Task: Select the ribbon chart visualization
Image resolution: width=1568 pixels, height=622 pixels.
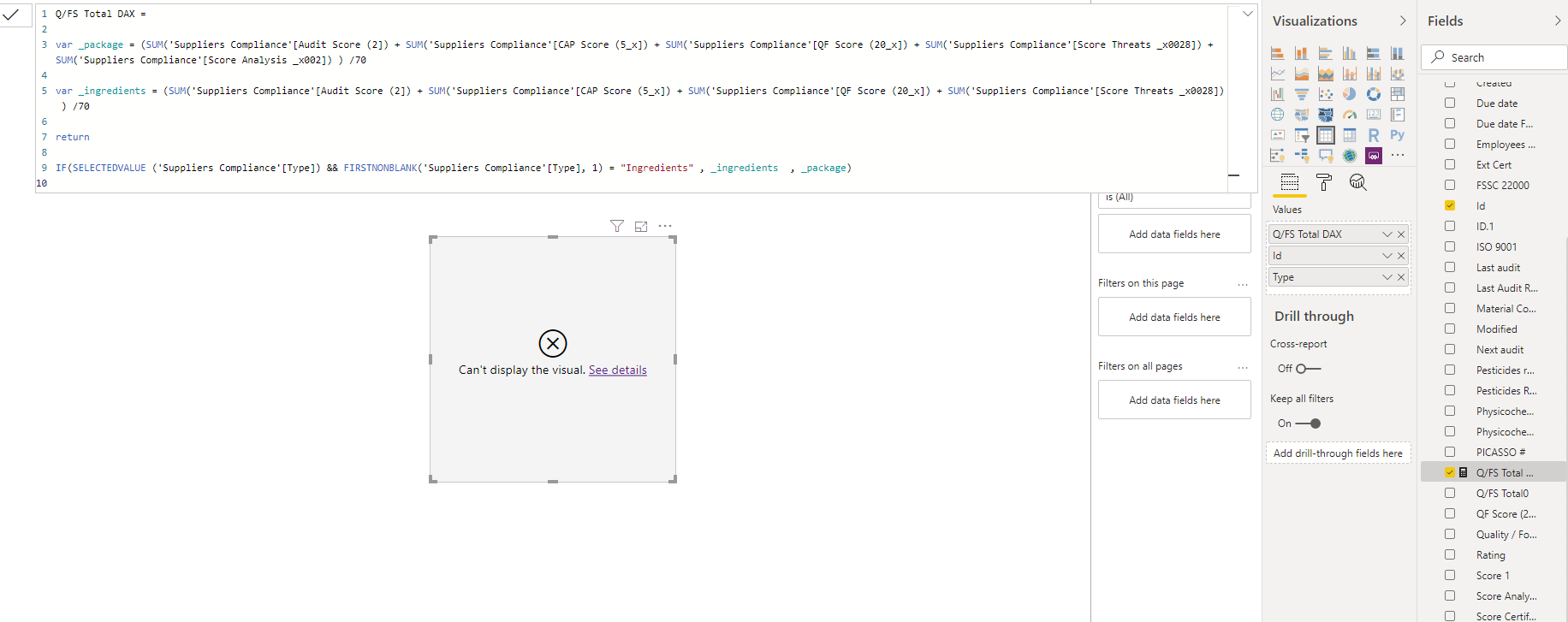Action: coord(1397,74)
